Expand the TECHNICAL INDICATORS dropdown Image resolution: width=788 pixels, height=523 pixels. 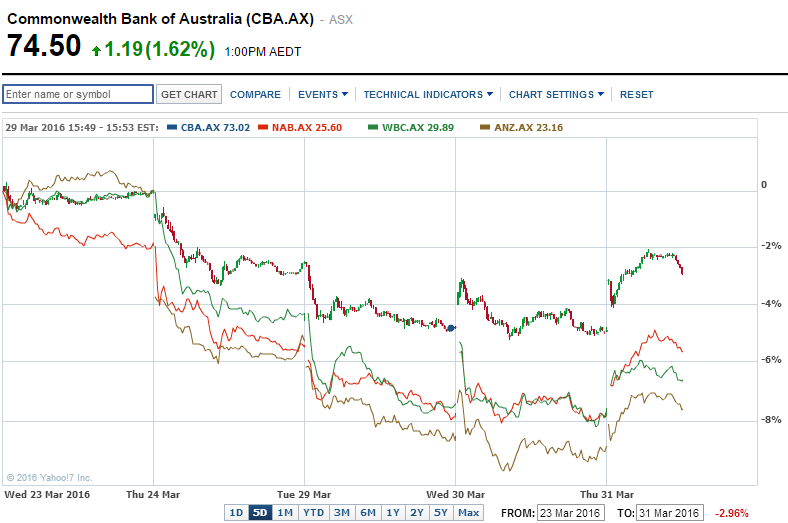(x=428, y=94)
